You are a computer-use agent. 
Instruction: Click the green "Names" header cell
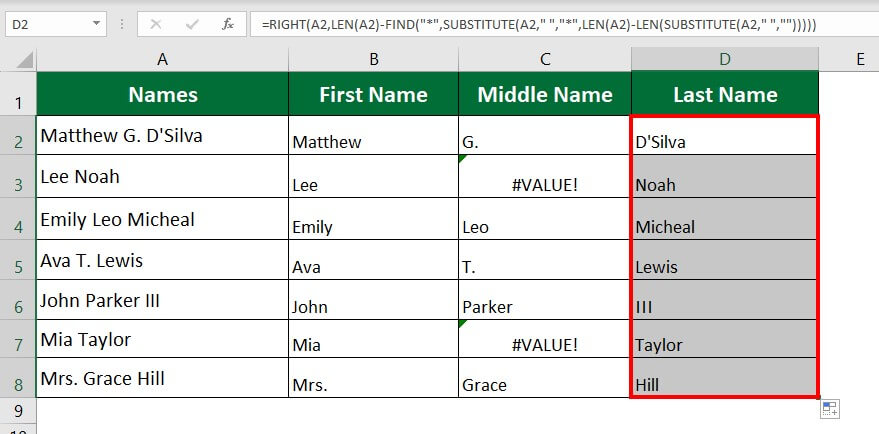point(162,95)
